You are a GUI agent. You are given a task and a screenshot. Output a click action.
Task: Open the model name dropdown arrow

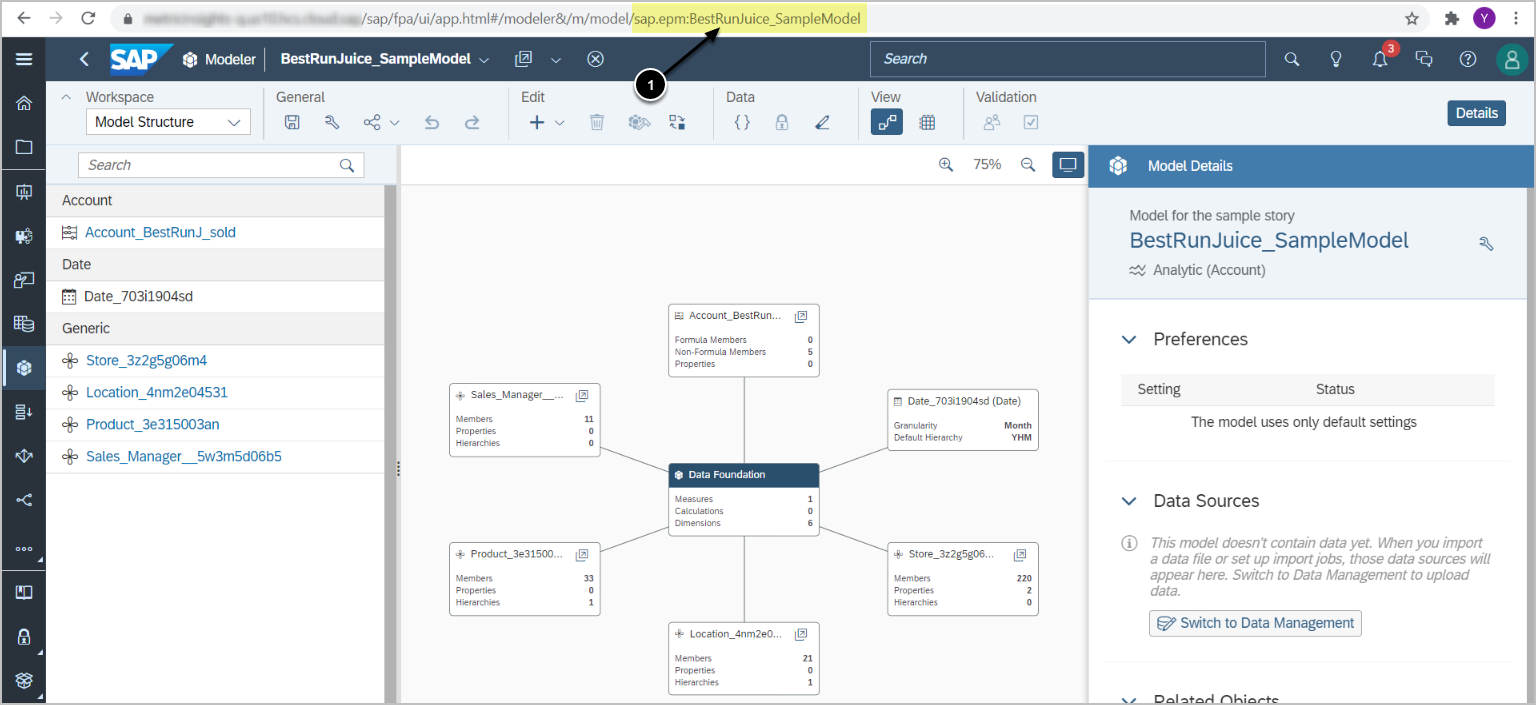(484, 60)
